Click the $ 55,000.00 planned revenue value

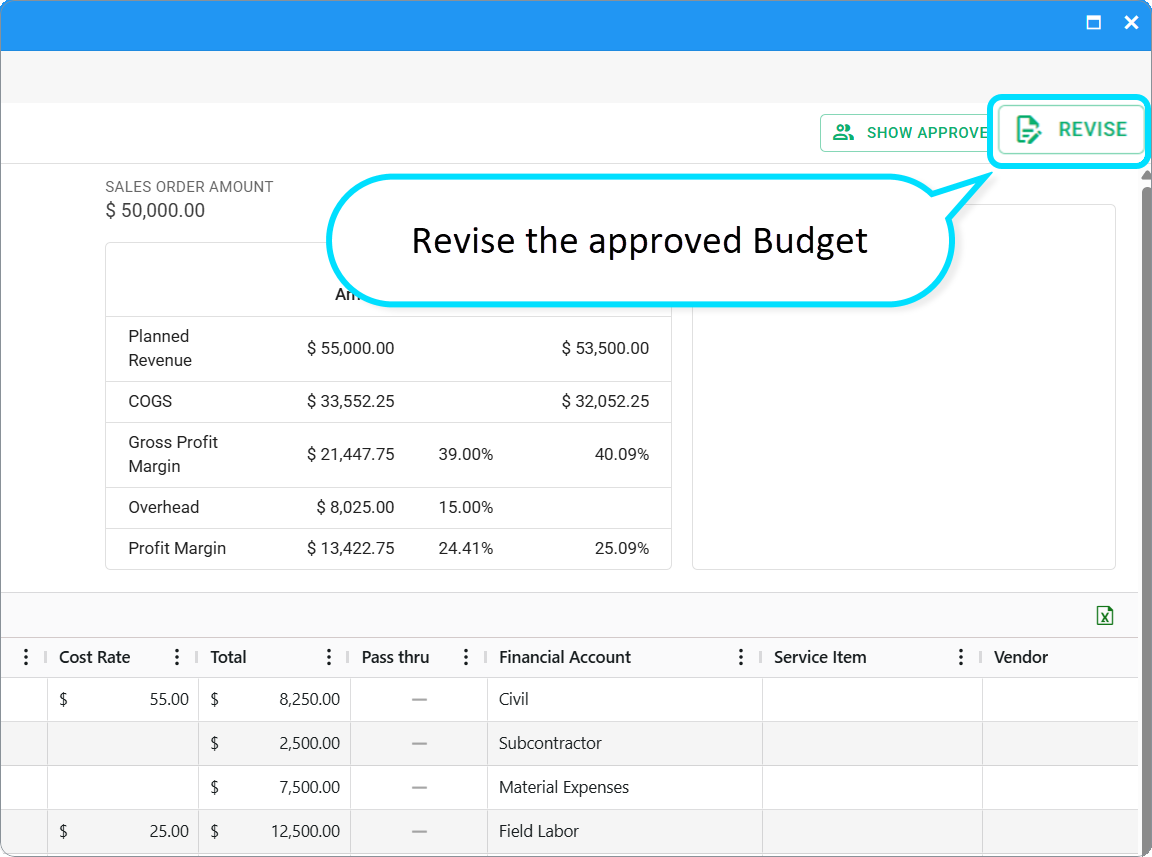click(350, 348)
